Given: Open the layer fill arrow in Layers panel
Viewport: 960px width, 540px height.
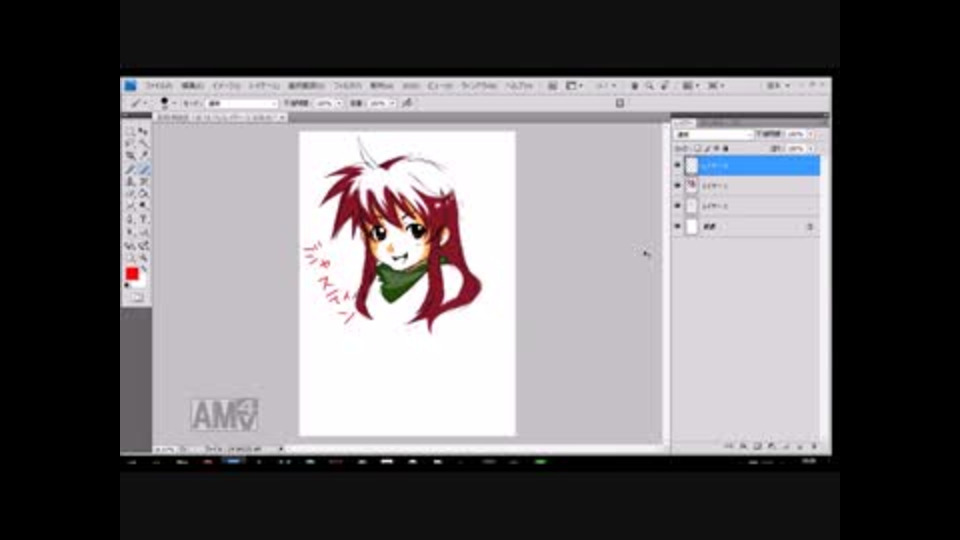Looking at the screenshot, I should (811, 149).
